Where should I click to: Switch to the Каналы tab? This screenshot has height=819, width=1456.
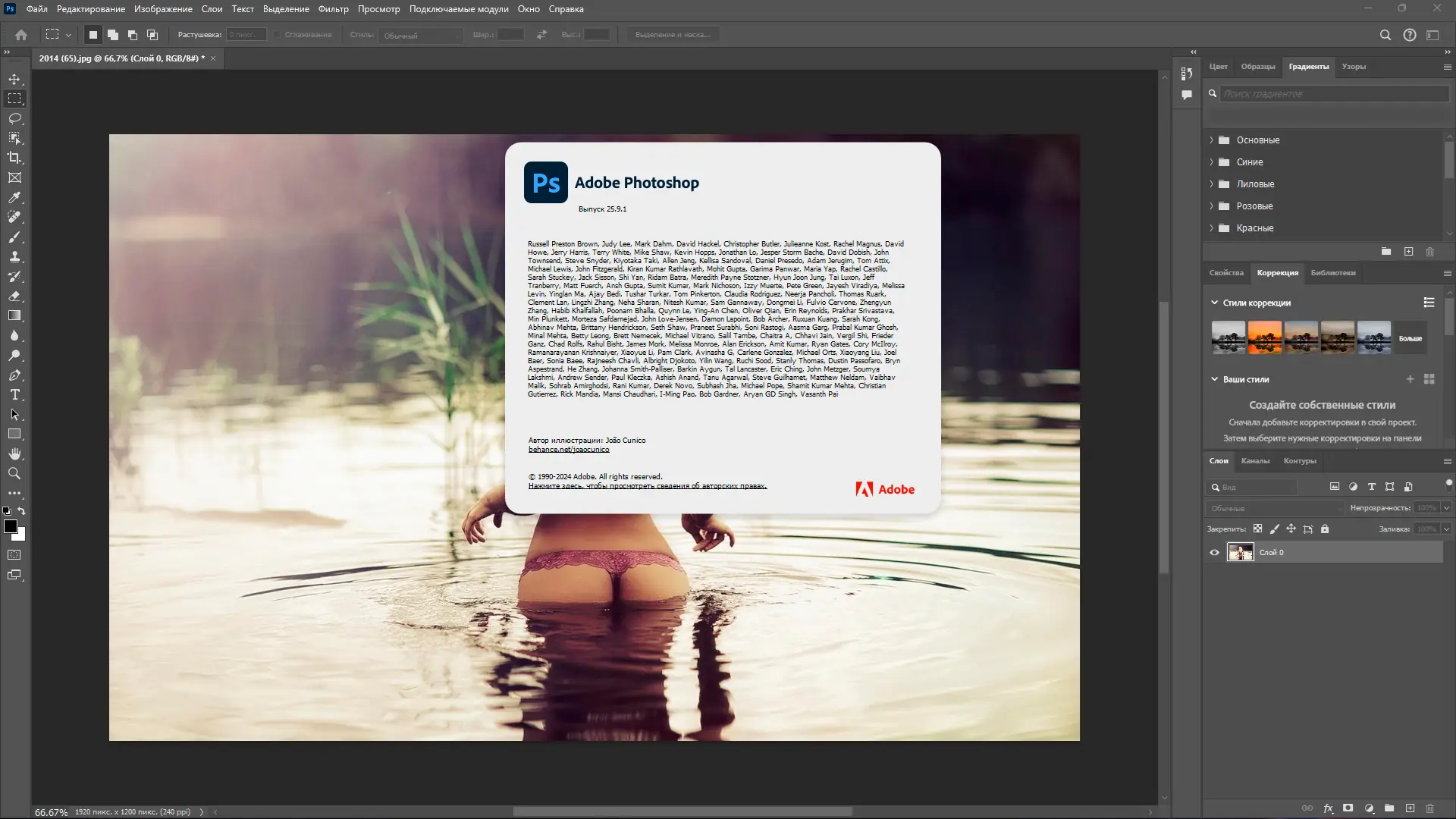(x=1255, y=461)
